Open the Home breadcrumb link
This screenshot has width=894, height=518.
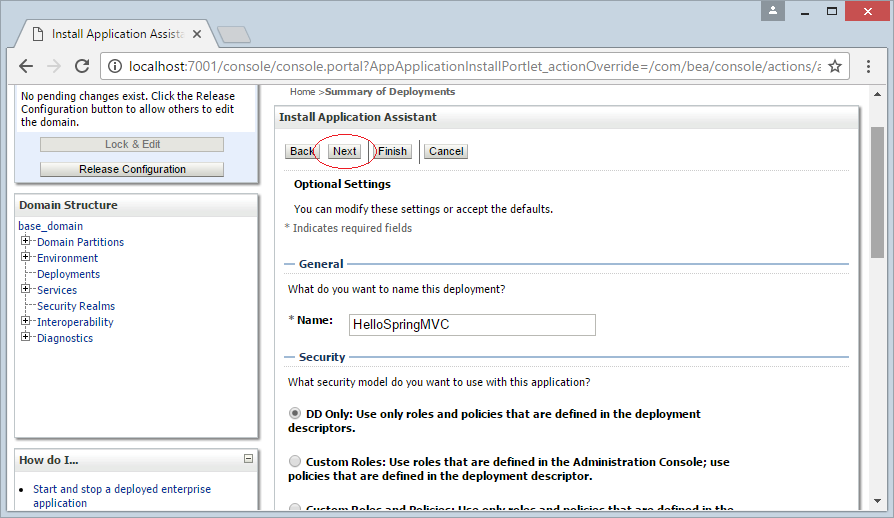coord(302,92)
